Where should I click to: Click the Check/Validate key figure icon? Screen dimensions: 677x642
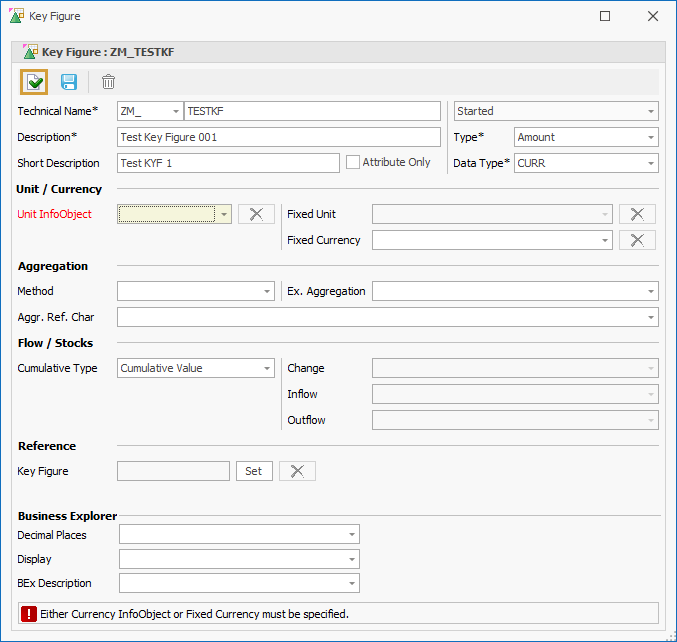tap(34, 82)
